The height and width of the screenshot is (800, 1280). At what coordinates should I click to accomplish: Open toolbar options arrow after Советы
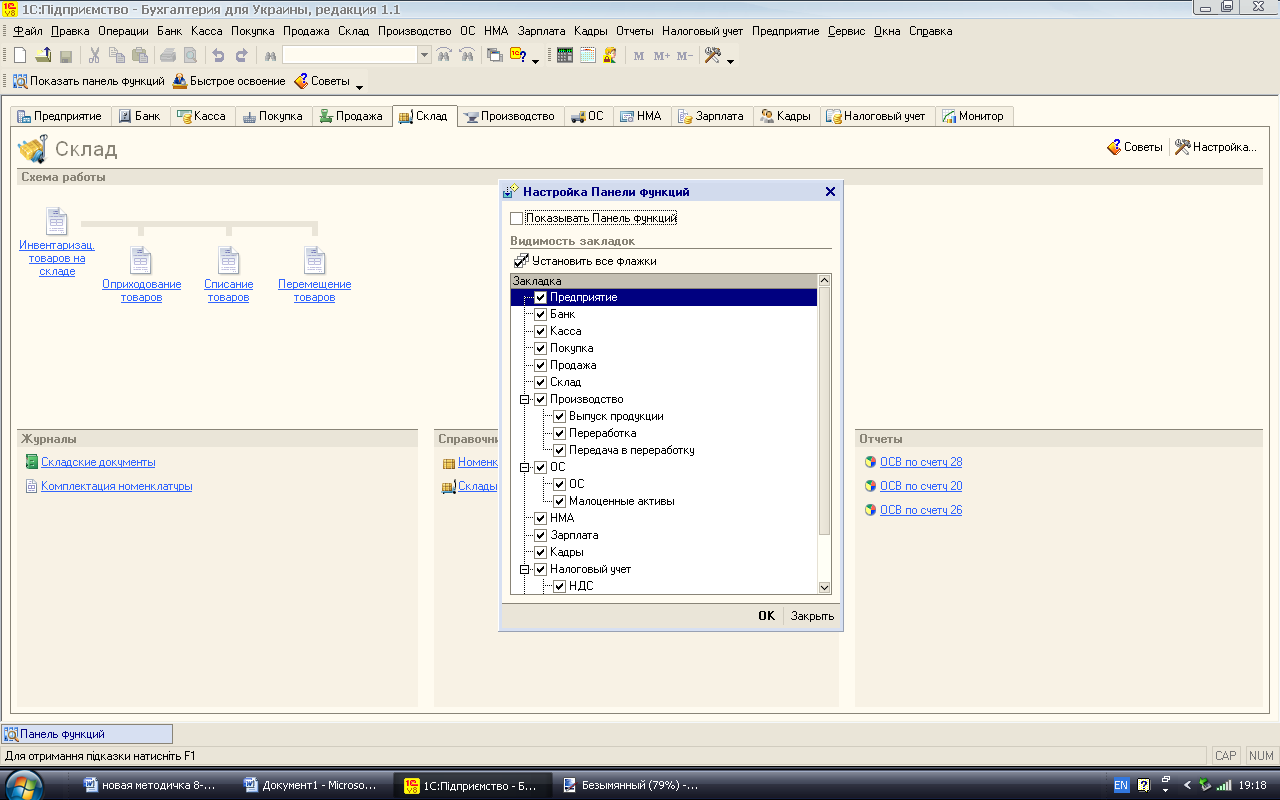coord(359,86)
